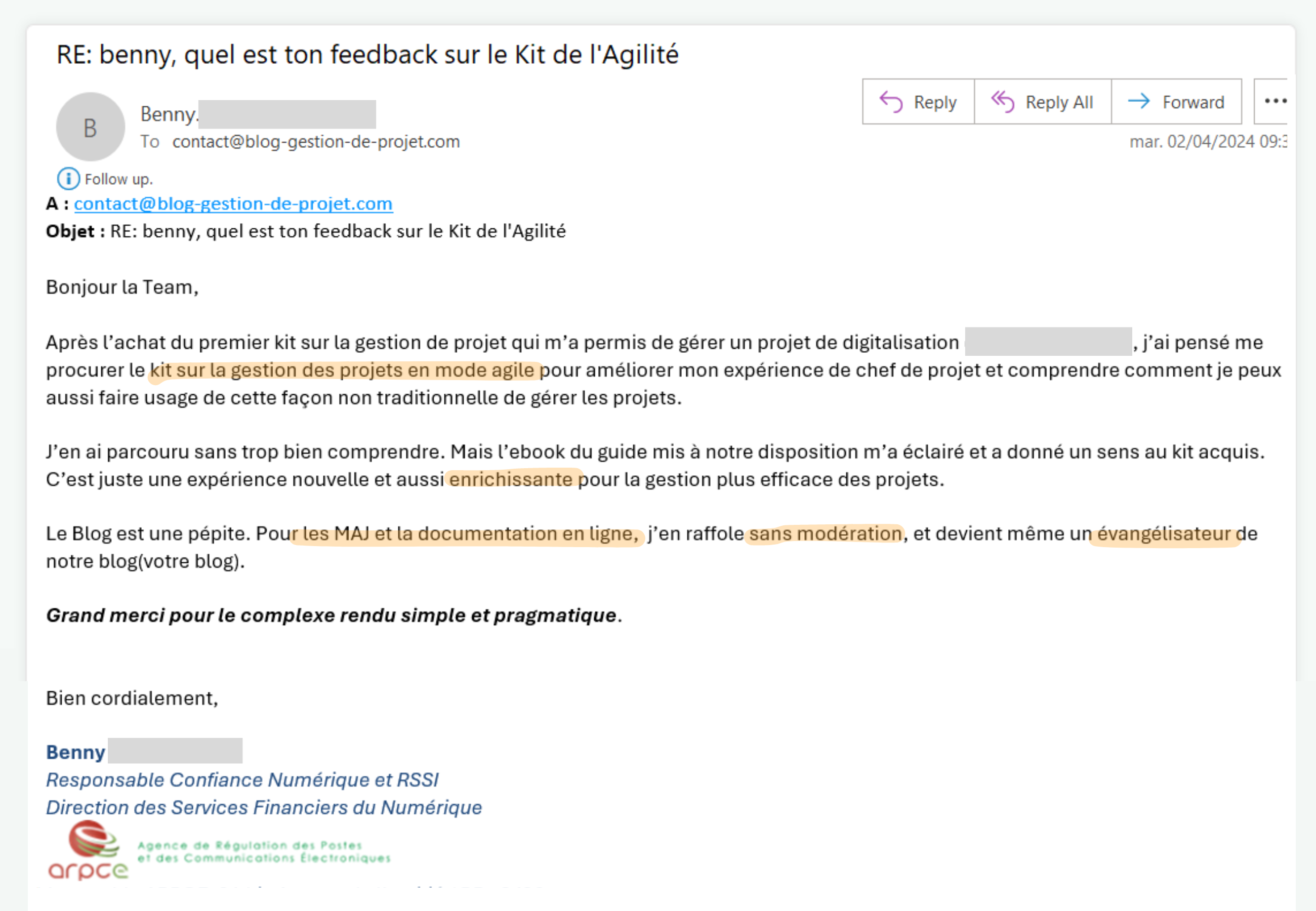Forward this email message

coord(1176,102)
